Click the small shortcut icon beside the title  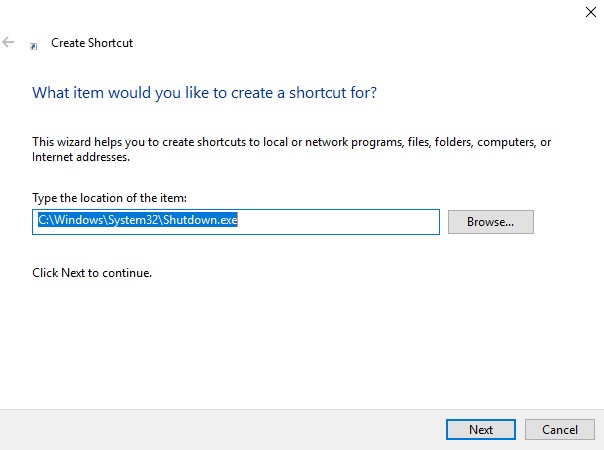(34, 45)
